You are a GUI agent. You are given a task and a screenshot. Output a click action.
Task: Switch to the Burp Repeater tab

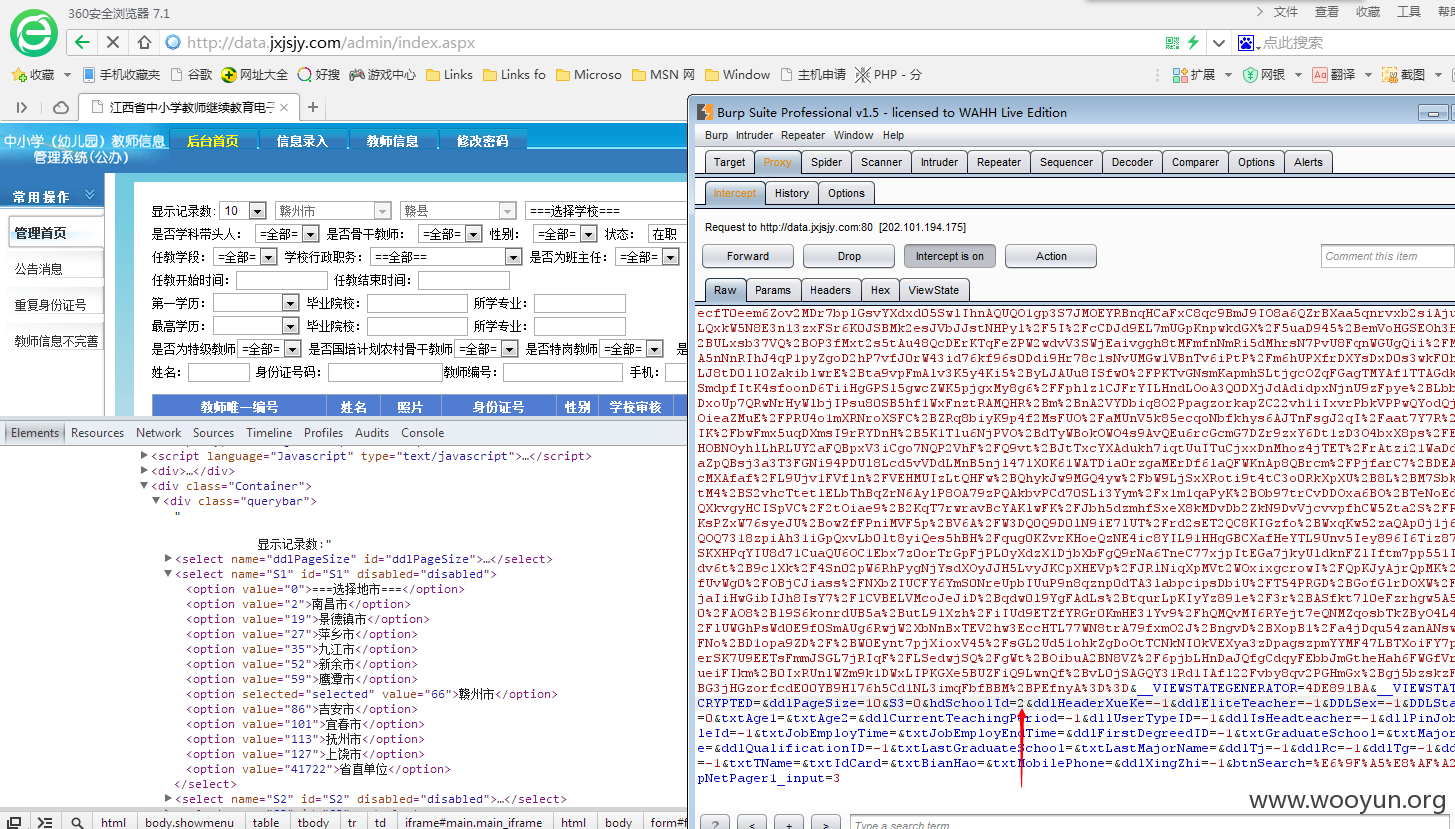(999, 162)
